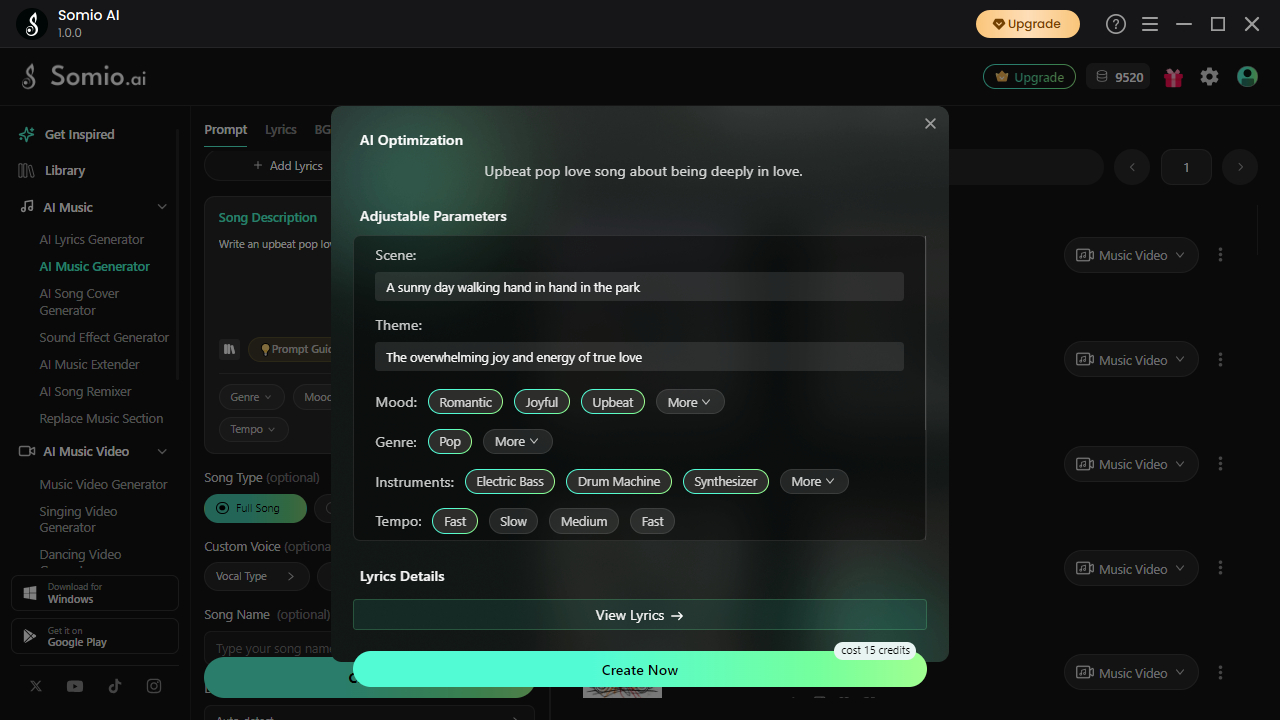This screenshot has height=720, width=1280.
Task: Click the Create Now button
Action: tap(640, 670)
